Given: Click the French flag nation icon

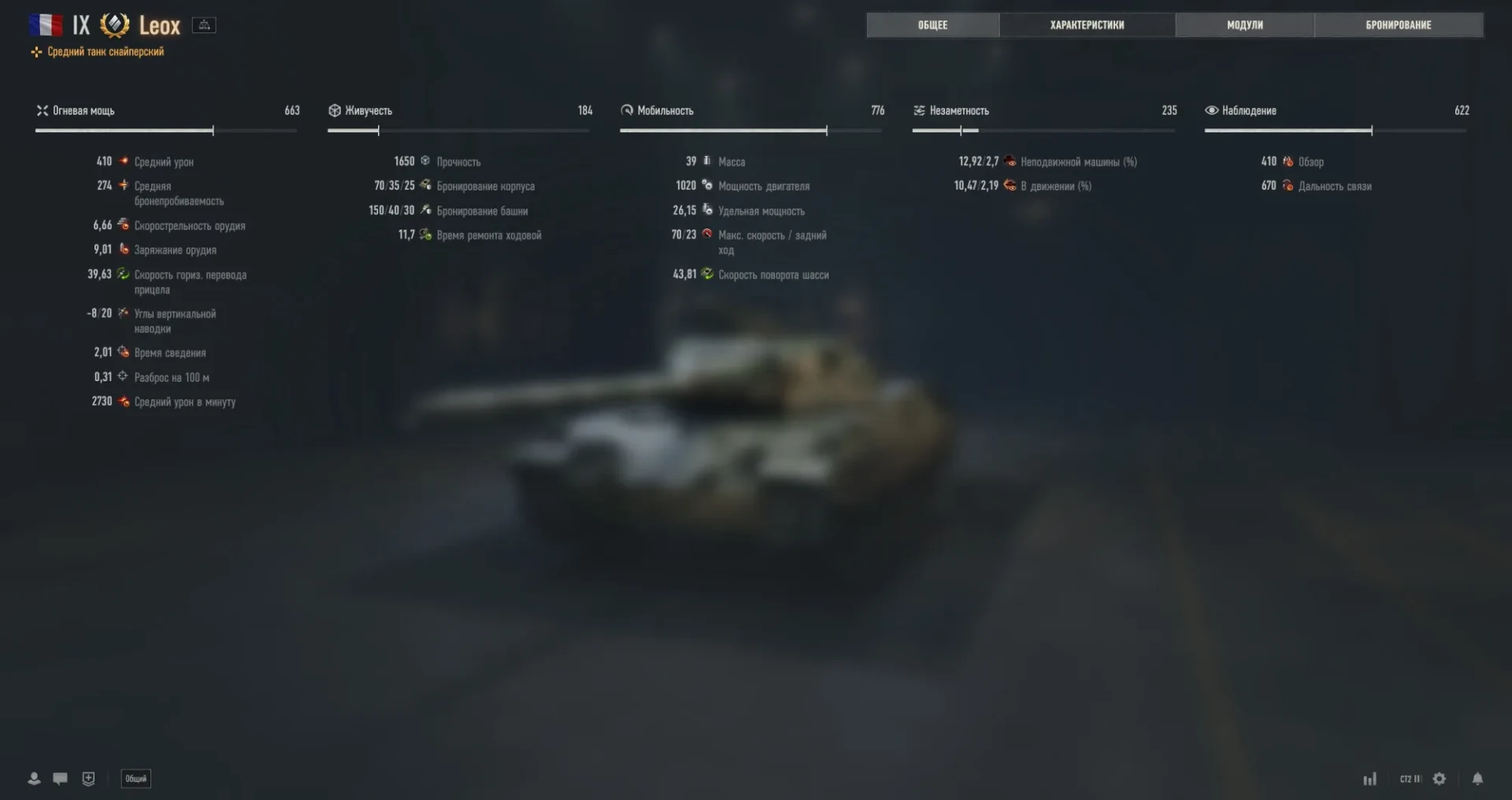Looking at the screenshot, I should click(x=46, y=25).
